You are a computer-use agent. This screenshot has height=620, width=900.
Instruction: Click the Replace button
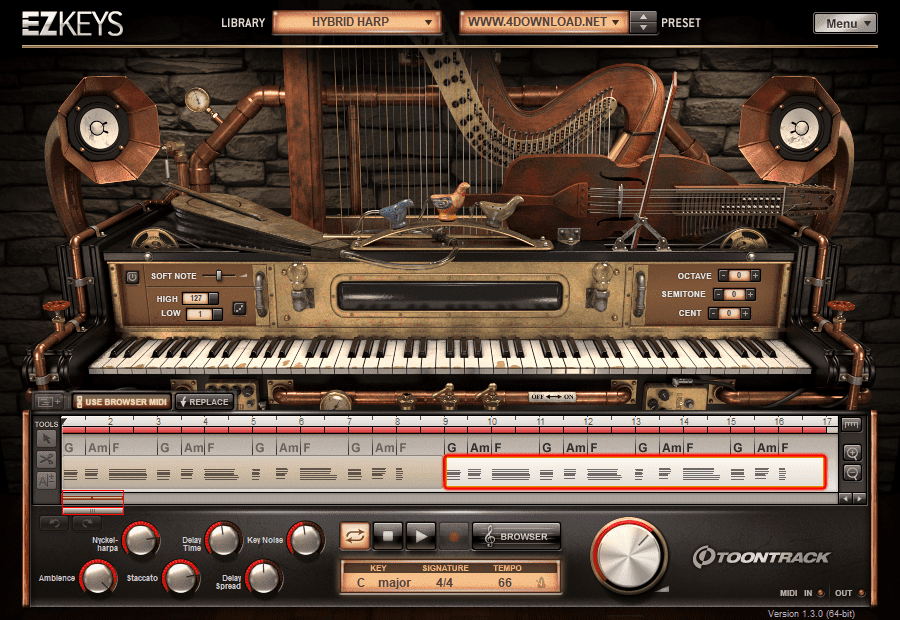[x=204, y=402]
